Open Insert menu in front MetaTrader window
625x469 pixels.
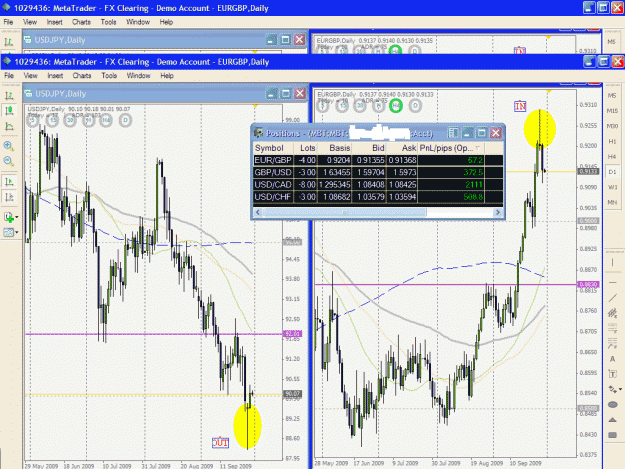click(55, 76)
